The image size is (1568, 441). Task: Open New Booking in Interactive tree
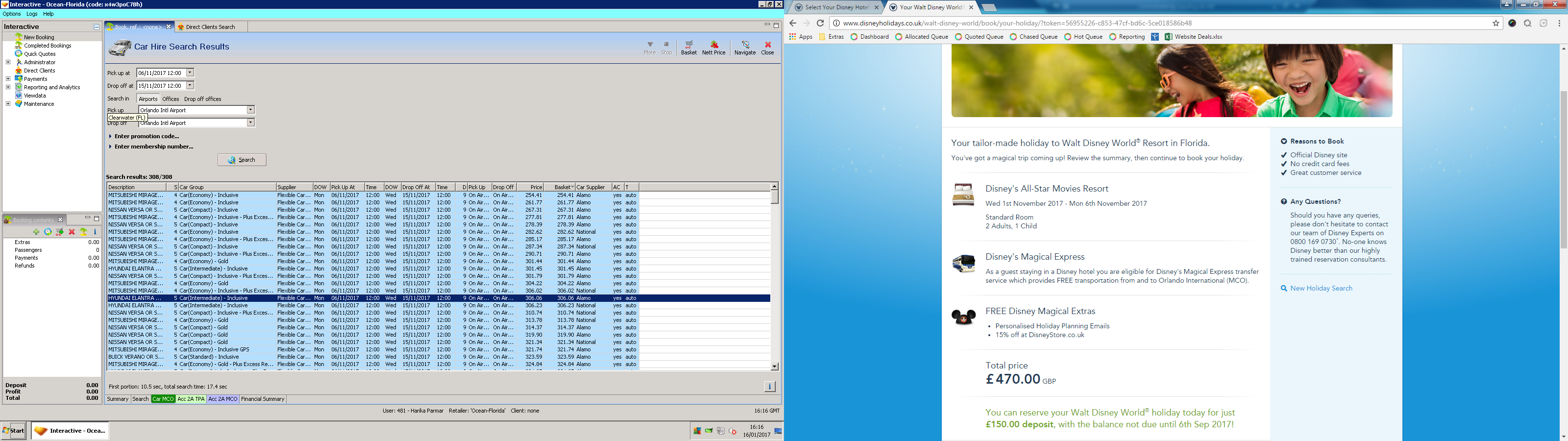click(39, 37)
